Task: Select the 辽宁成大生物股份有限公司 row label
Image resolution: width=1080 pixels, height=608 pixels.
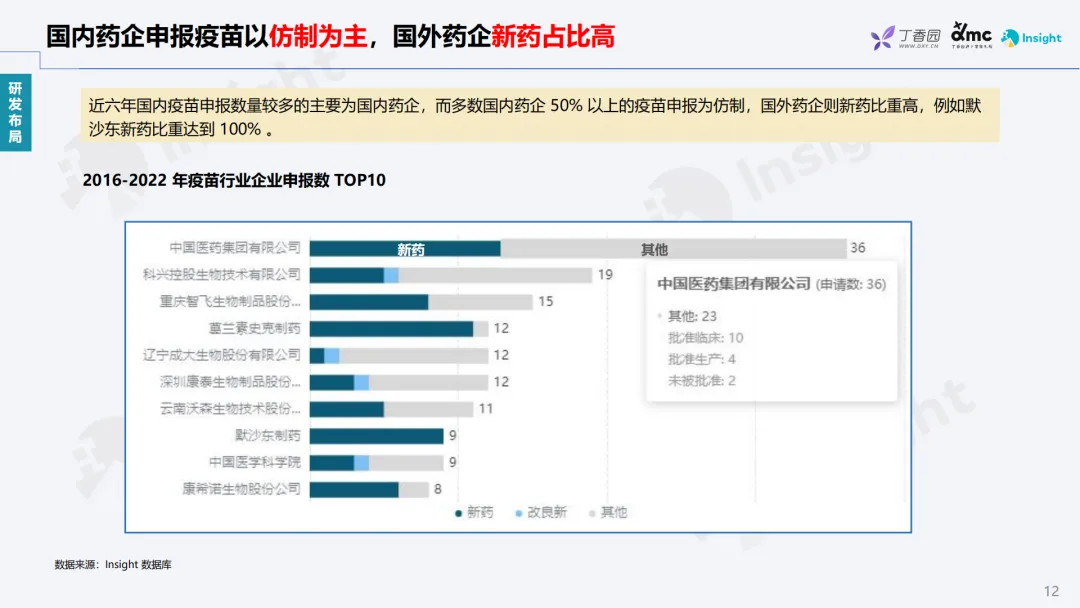Action: click(222, 355)
